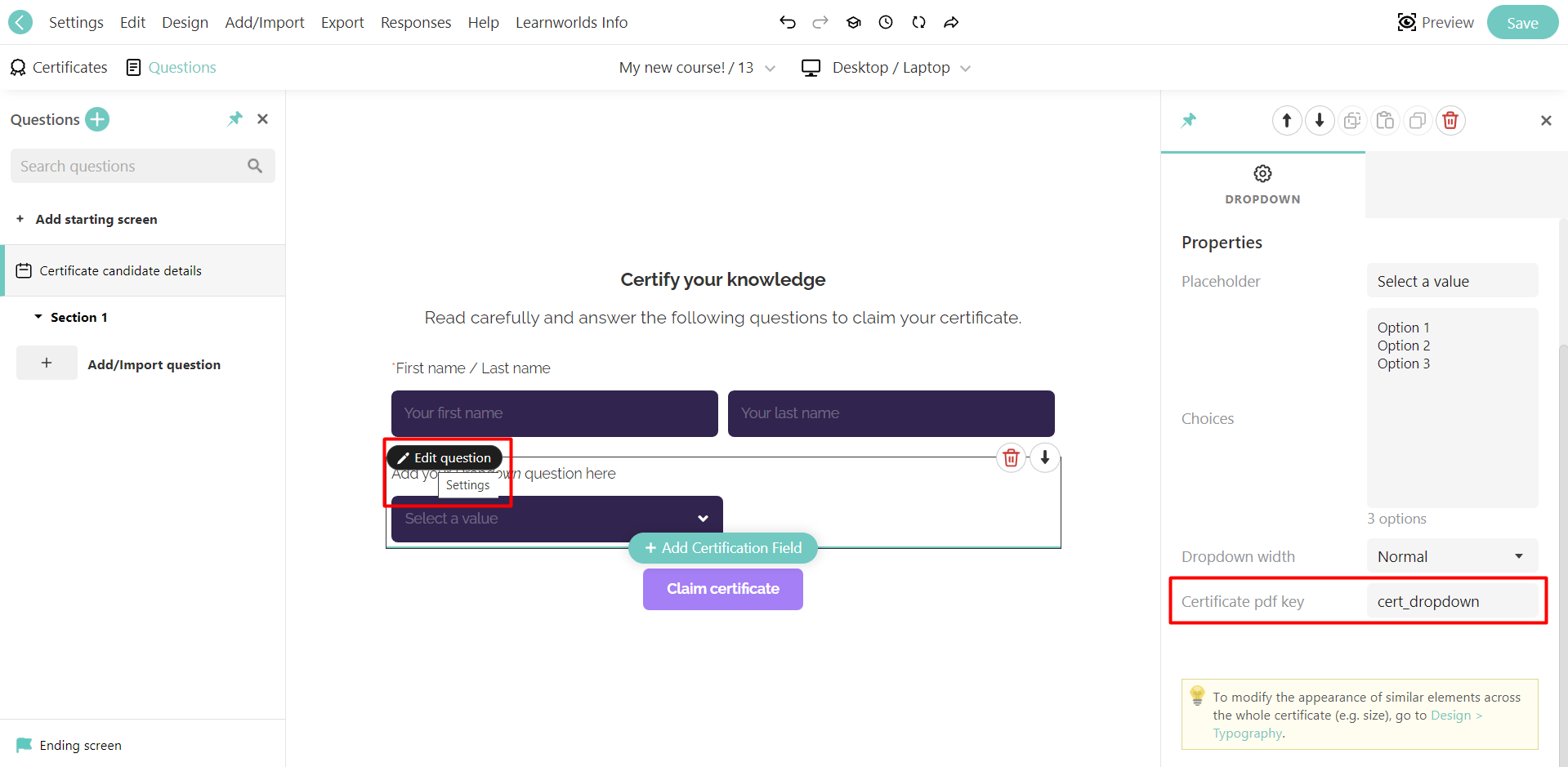Move the dropdown element up using arrow icon
Screen dimensions: 1568x767
click(1287, 120)
